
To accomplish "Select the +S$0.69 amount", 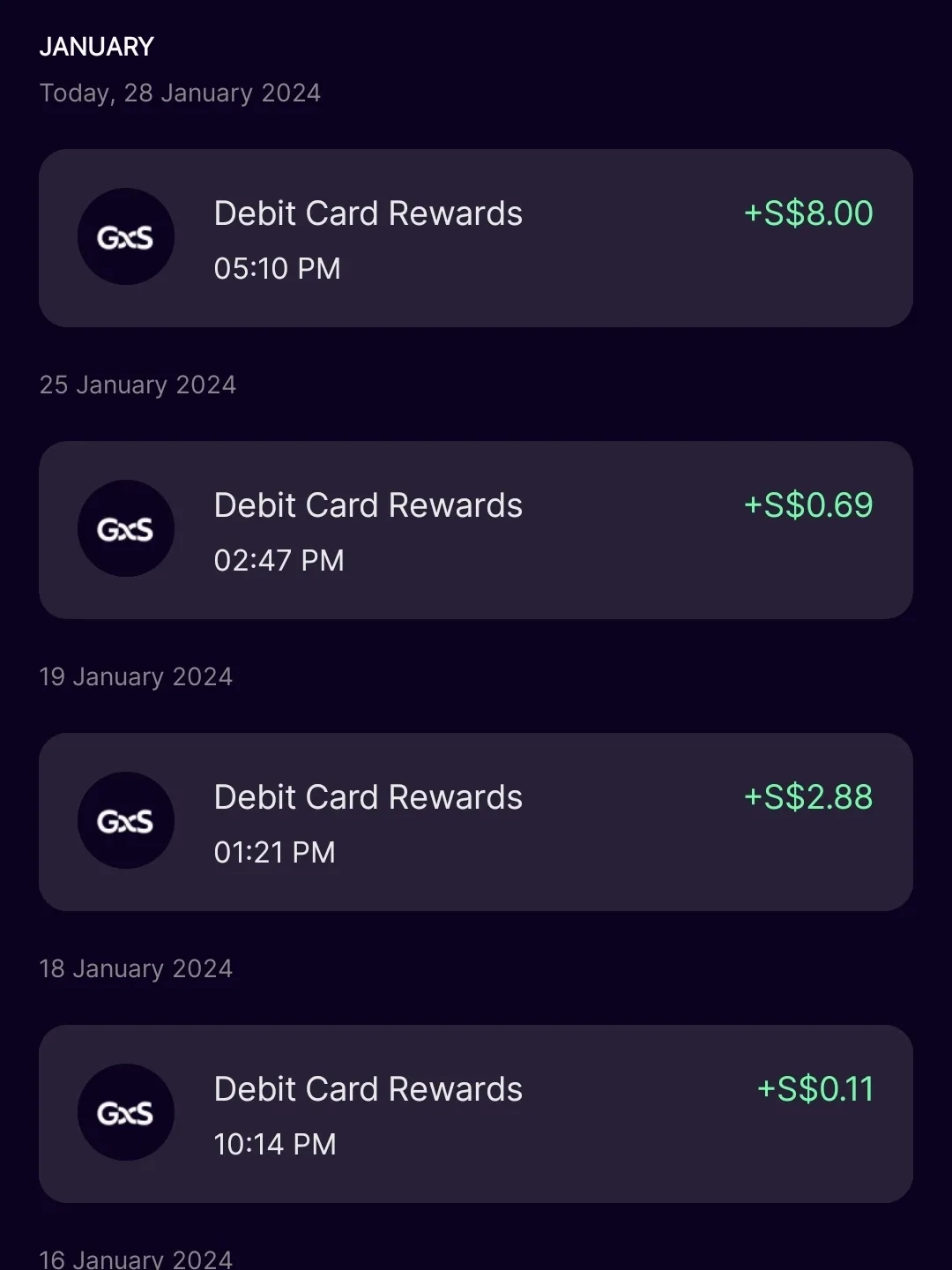I will tap(808, 505).
